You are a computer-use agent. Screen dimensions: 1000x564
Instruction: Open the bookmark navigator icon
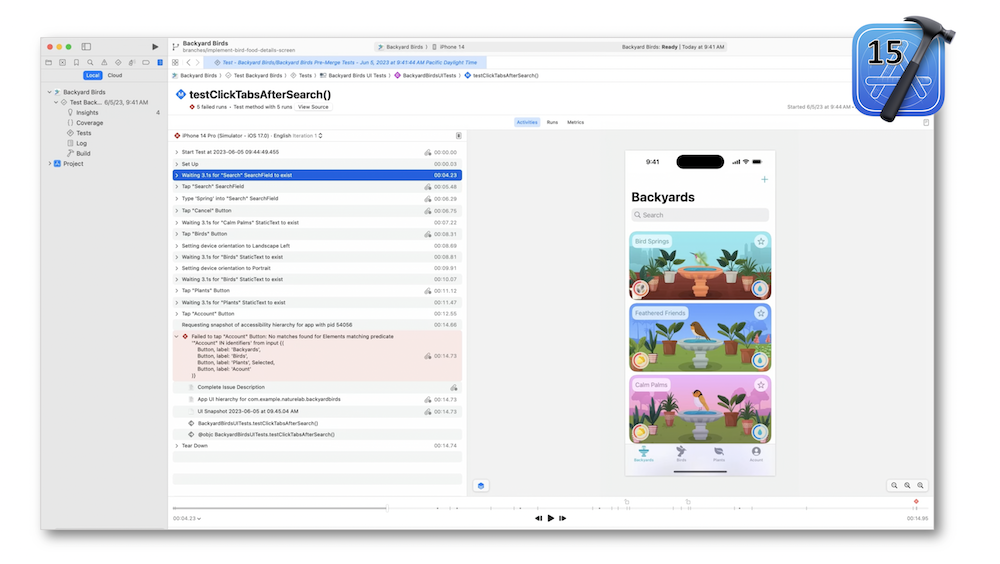[77, 63]
